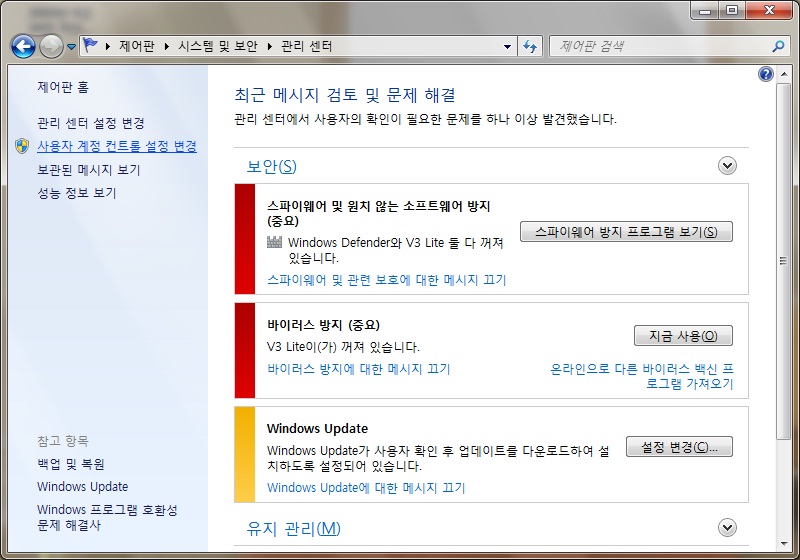Click the UAC shield icon in sidebar
Image resolution: width=800 pixels, height=560 pixels.
[22, 146]
